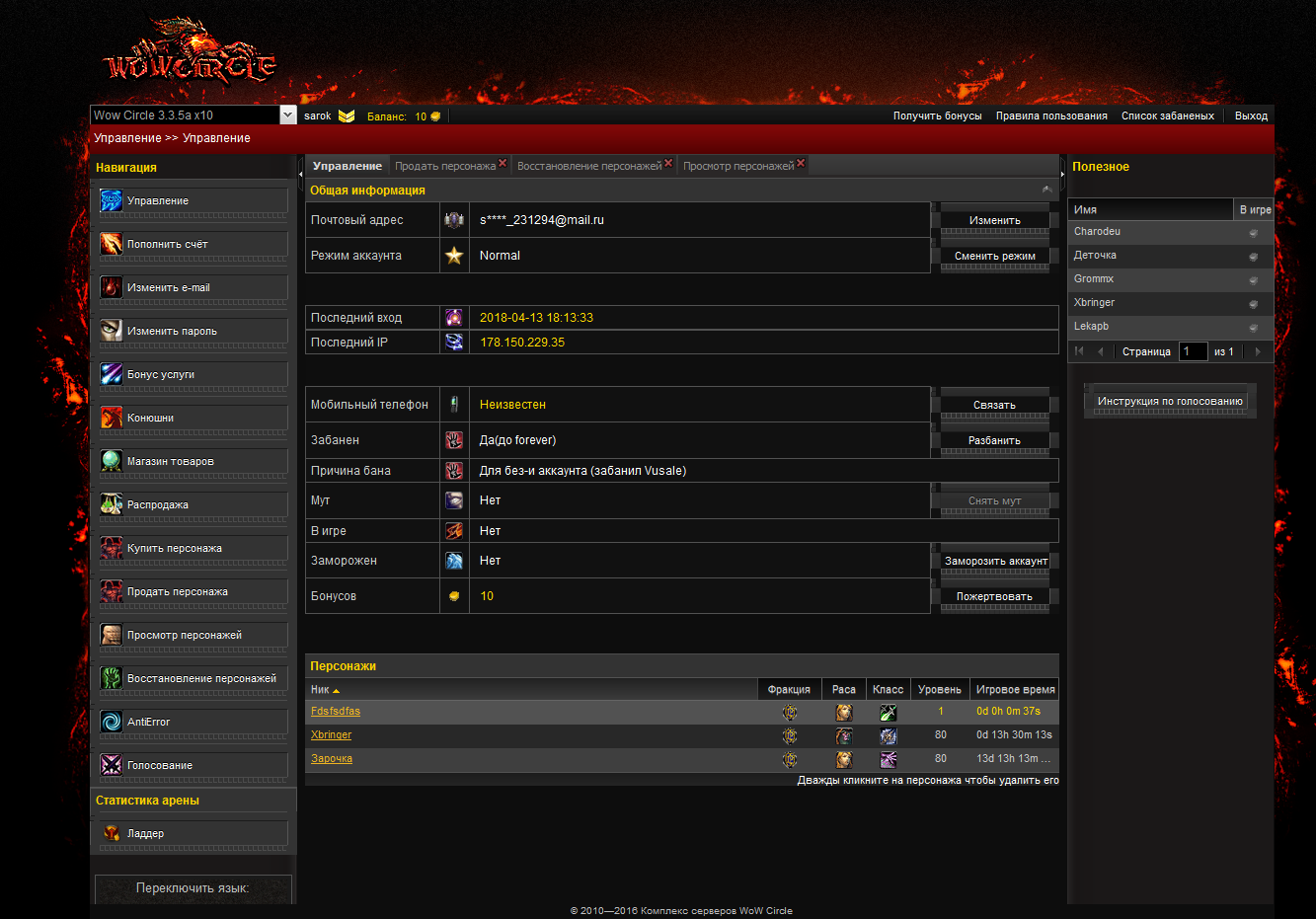Close the Продать персонажа tab
Viewport: 1316px width, 919px height.
click(503, 164)
